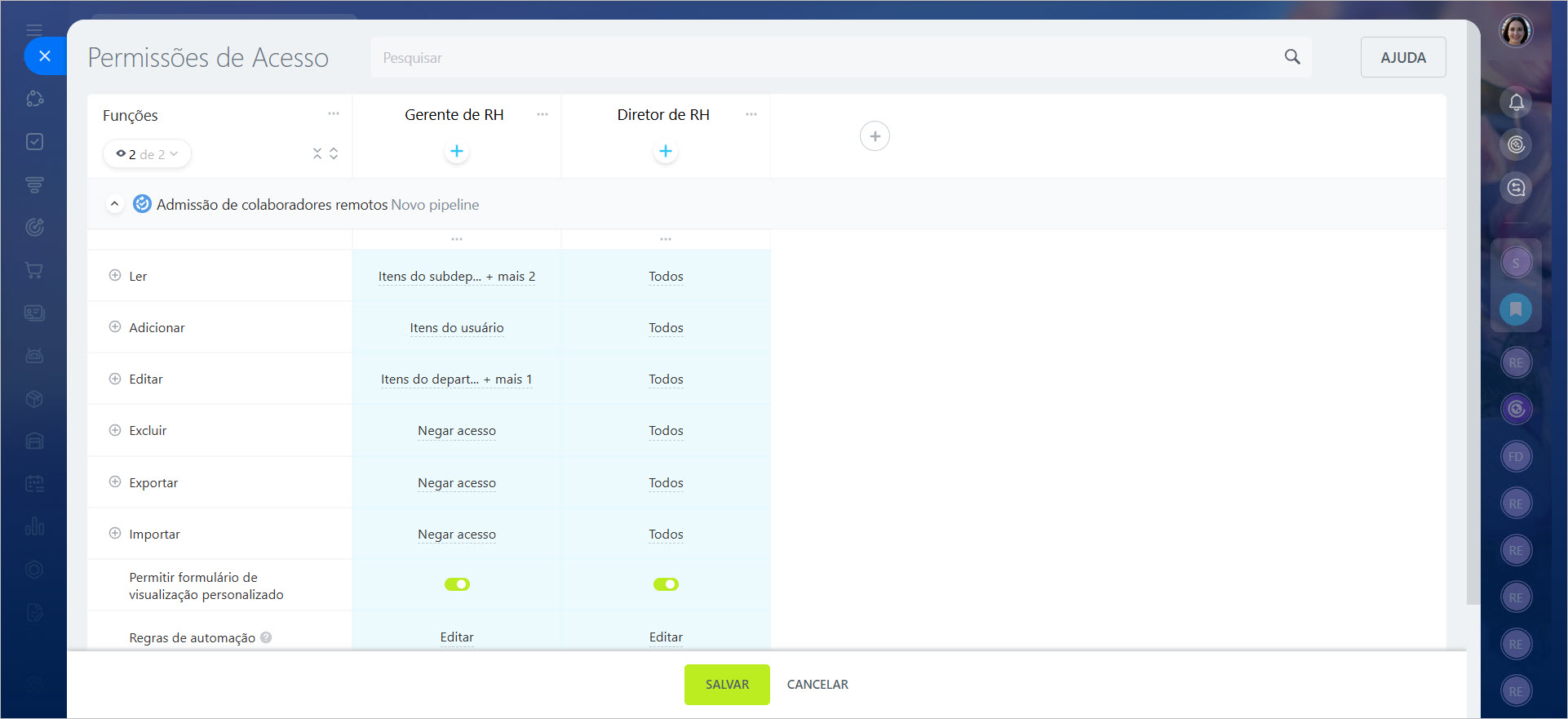Toggle custom view form for Diretor de RH
The height and width of the screenshot is (719, 1568).
coord(666,584)
